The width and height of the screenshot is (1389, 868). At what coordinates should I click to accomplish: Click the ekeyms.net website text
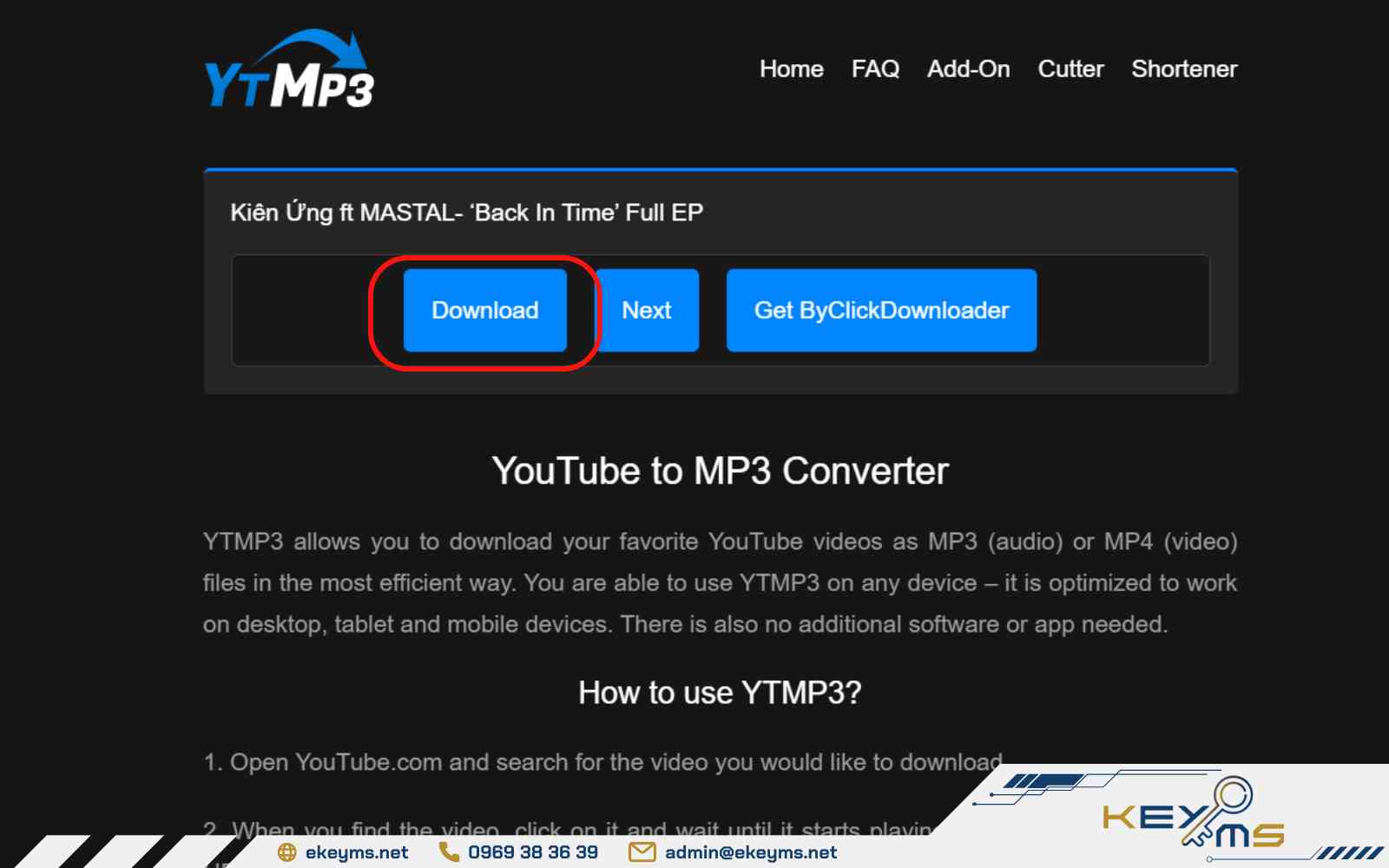tap(357, 852)
